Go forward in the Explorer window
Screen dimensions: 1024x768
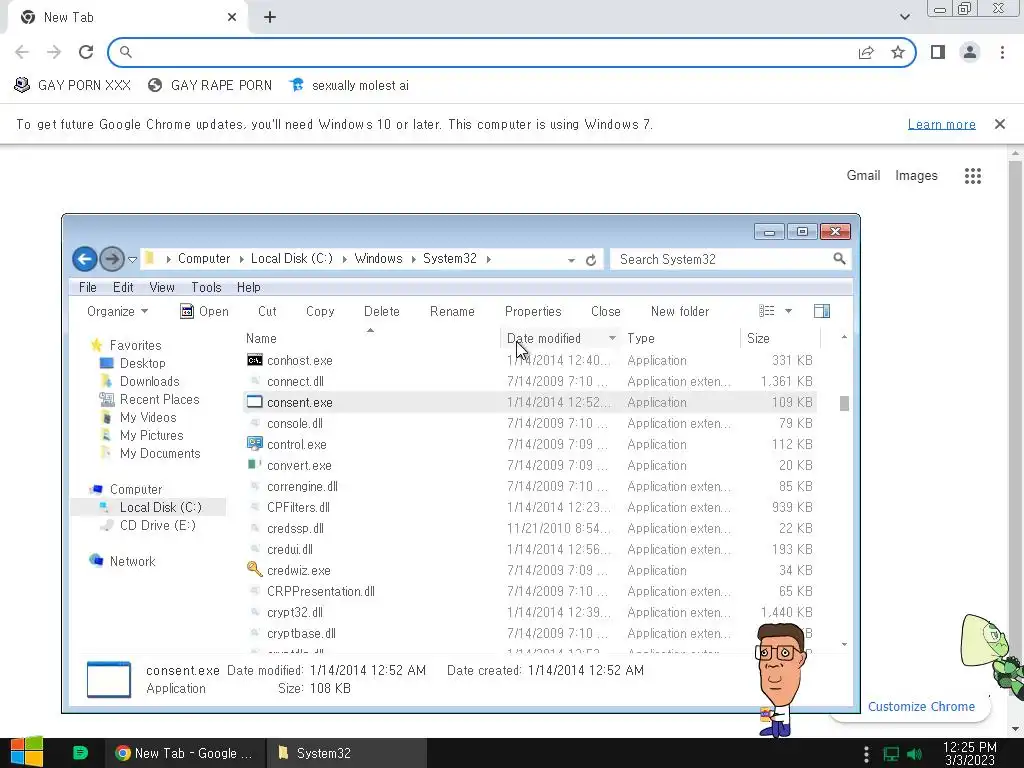click(x=112, y=259)
